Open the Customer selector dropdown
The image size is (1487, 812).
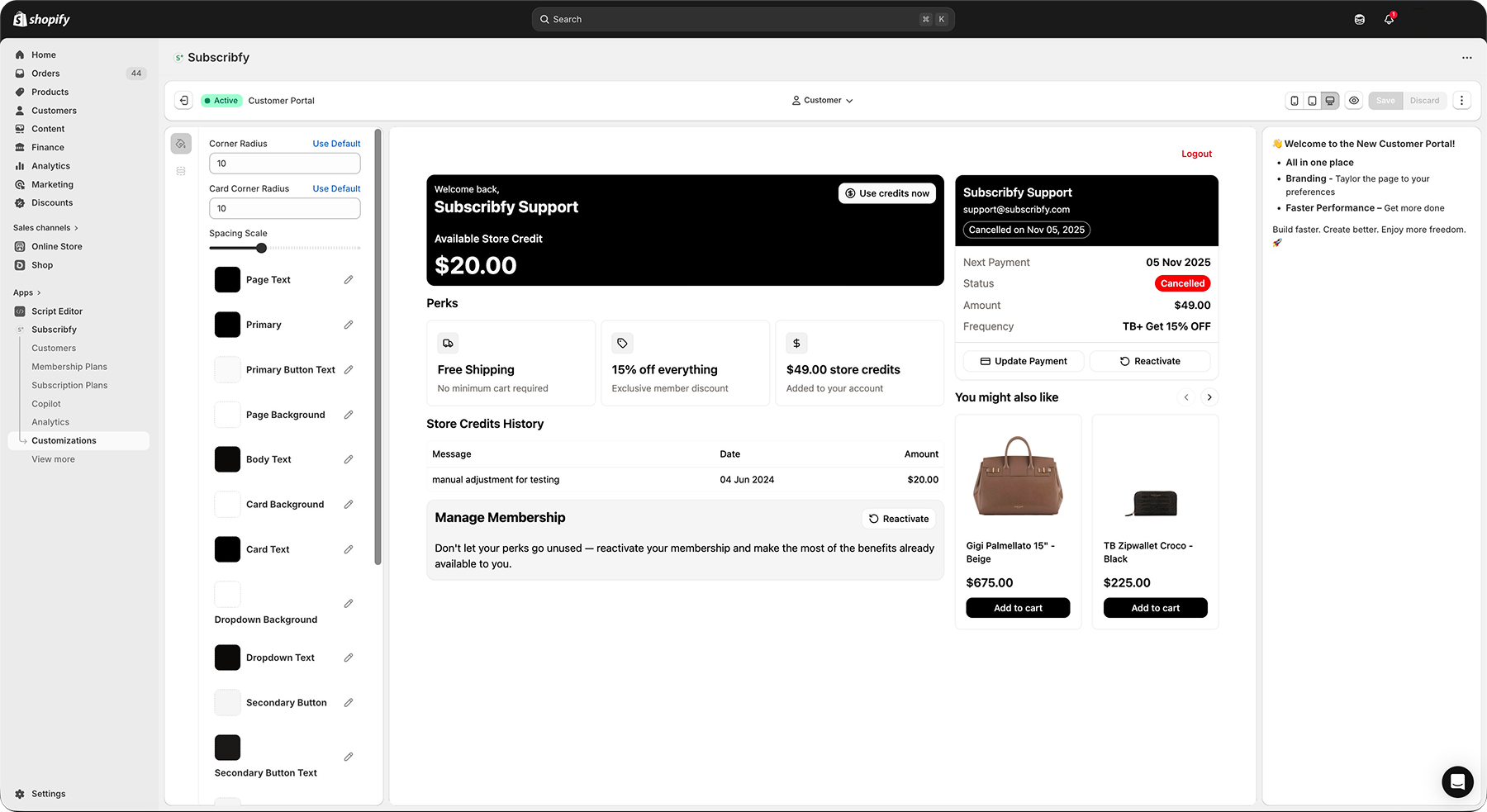pyautogui.click(x=822, y=100)
